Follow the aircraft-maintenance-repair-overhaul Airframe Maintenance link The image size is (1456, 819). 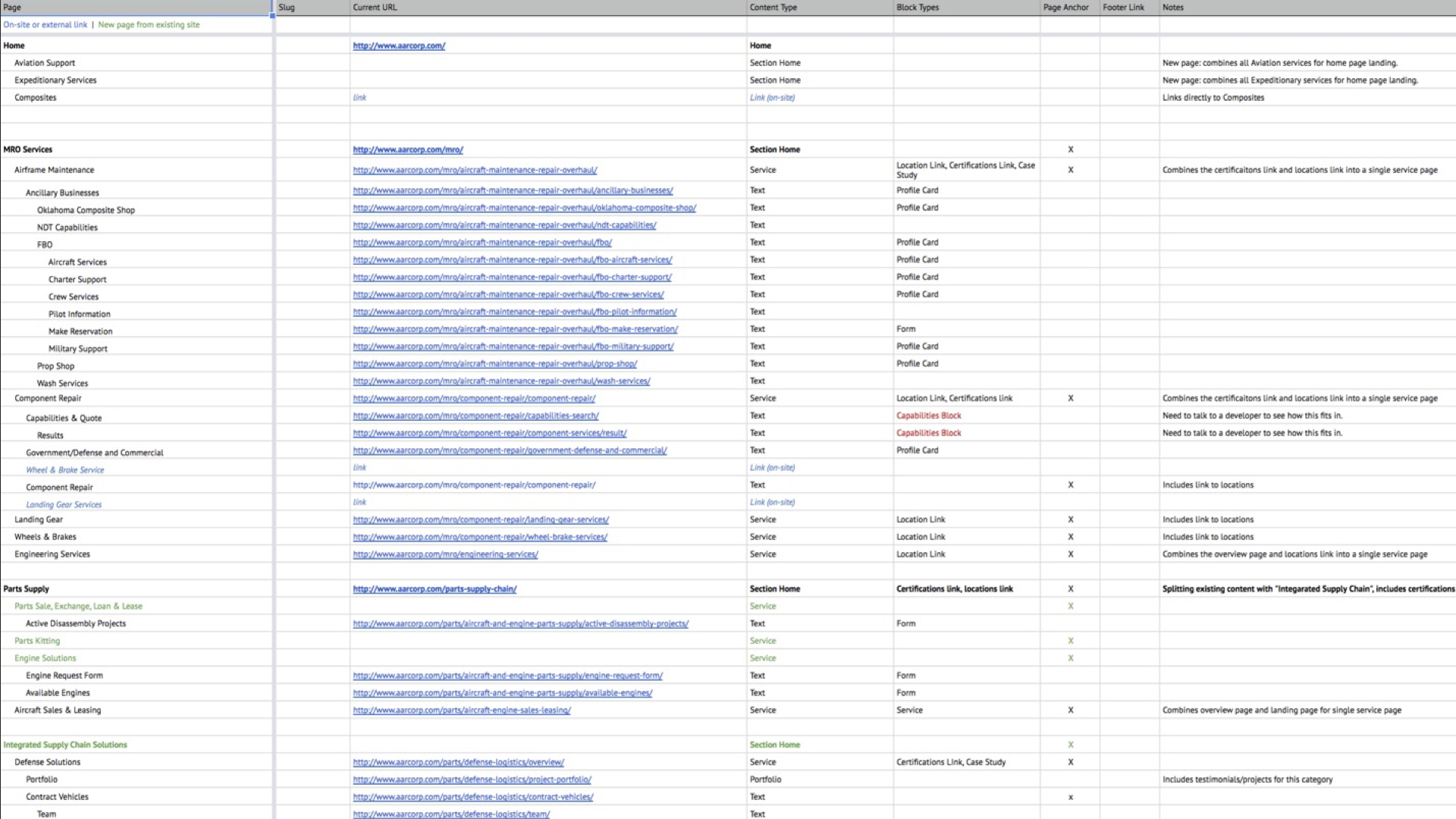[x=475, y=170]
